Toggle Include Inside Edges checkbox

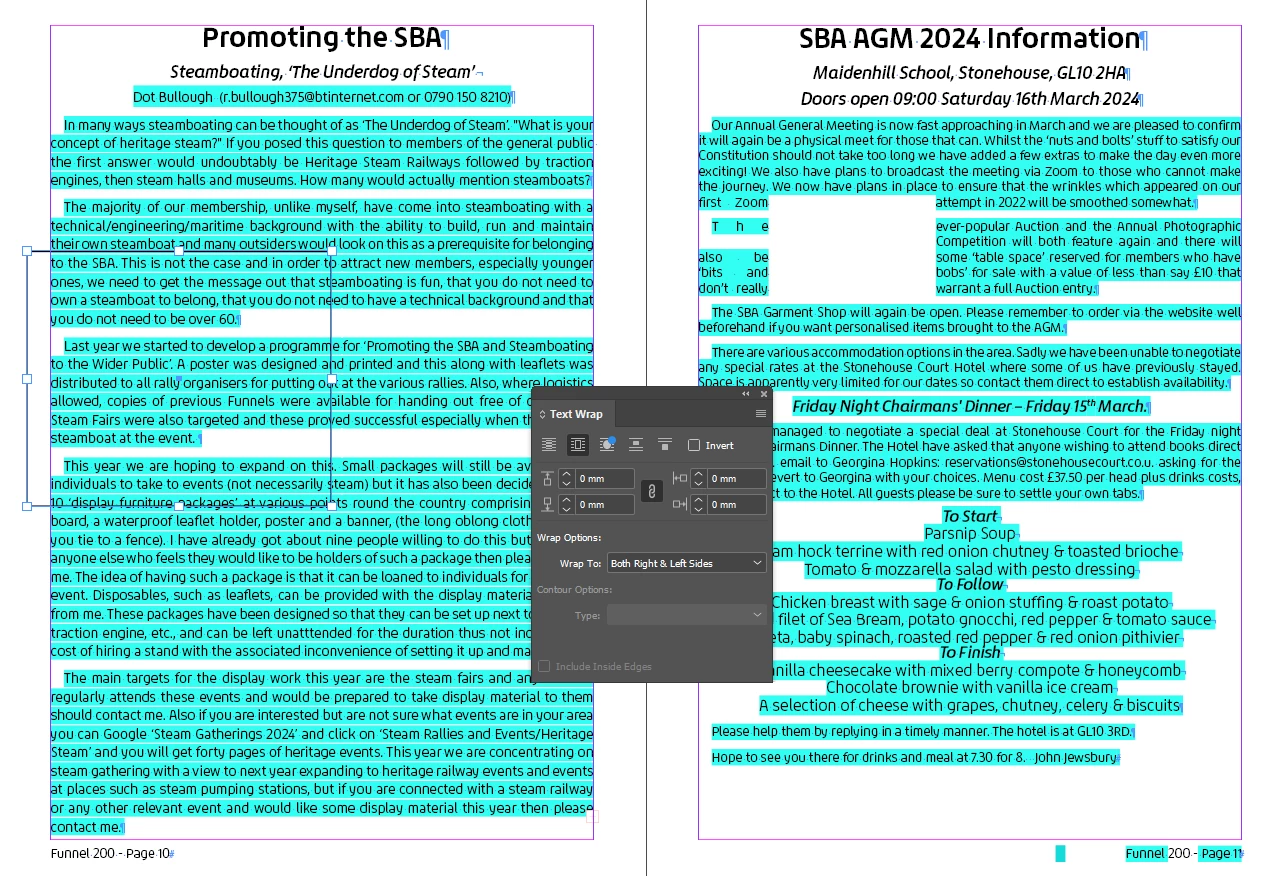coord(544,666)
